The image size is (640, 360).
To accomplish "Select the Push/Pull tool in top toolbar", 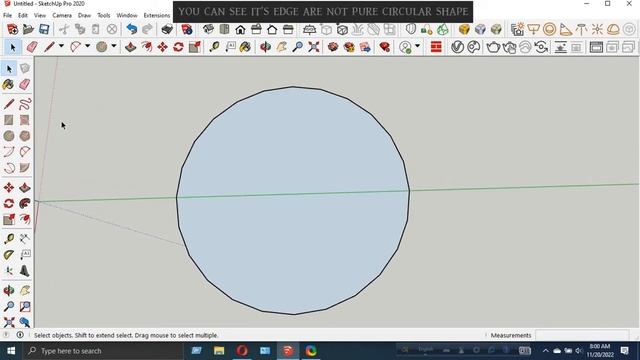I will click(131, 47).
